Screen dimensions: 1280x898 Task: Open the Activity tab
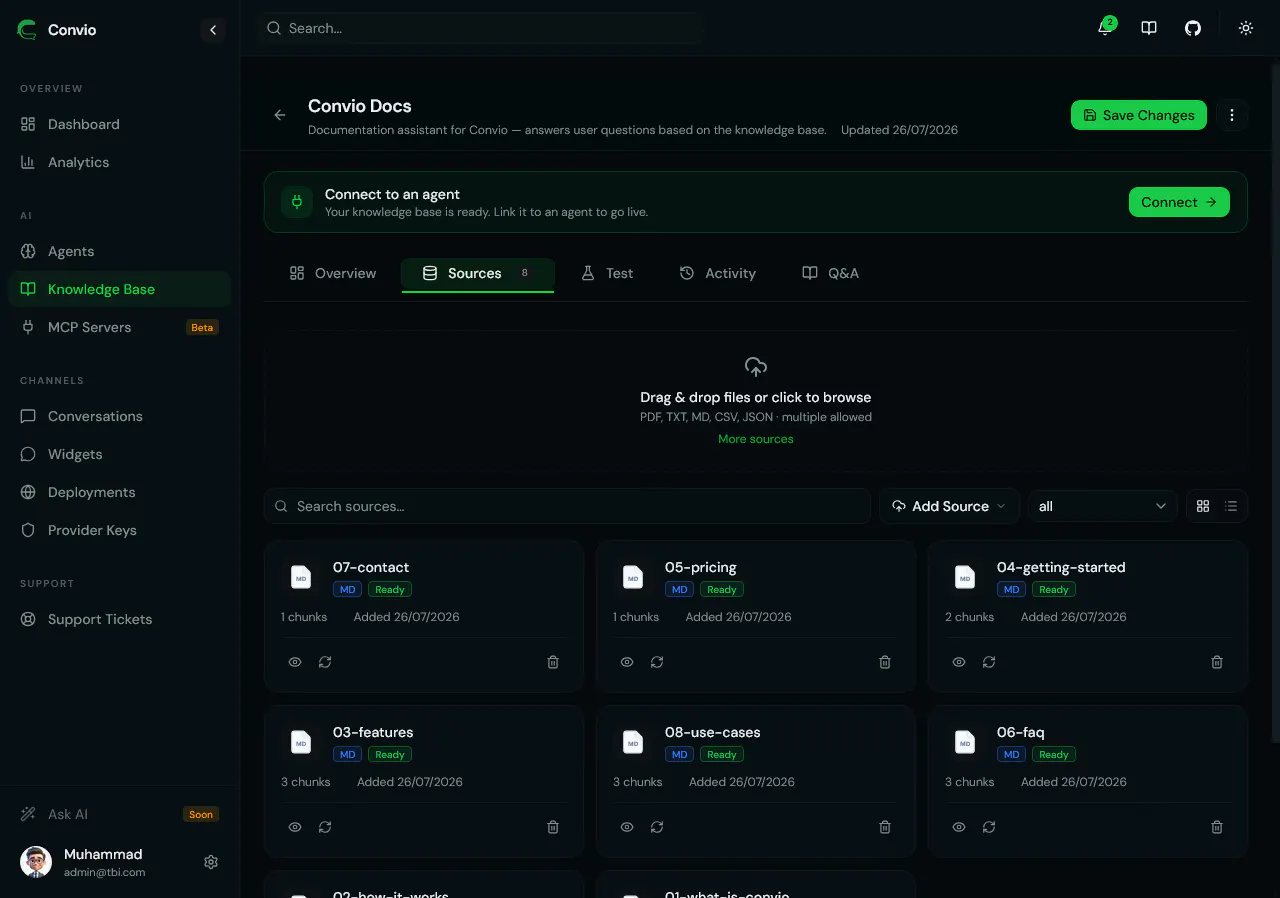(x=718, y=273)
